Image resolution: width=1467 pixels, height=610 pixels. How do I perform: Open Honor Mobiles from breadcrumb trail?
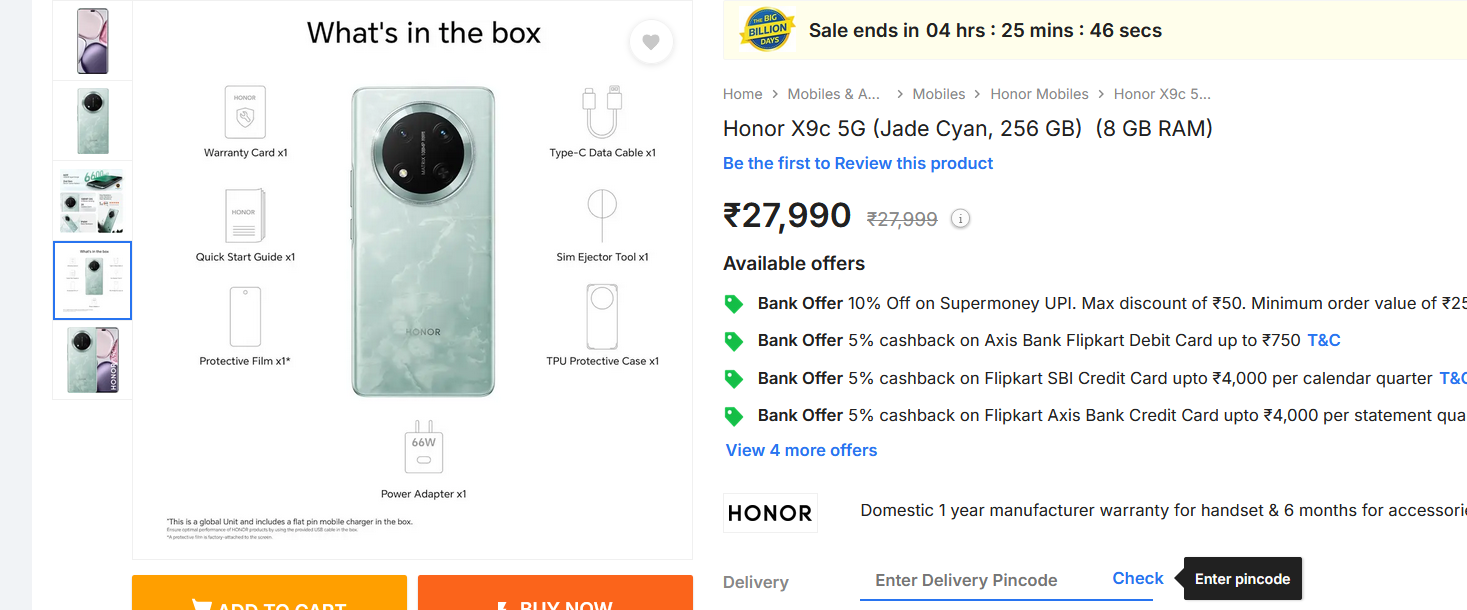pos(1039,93)
